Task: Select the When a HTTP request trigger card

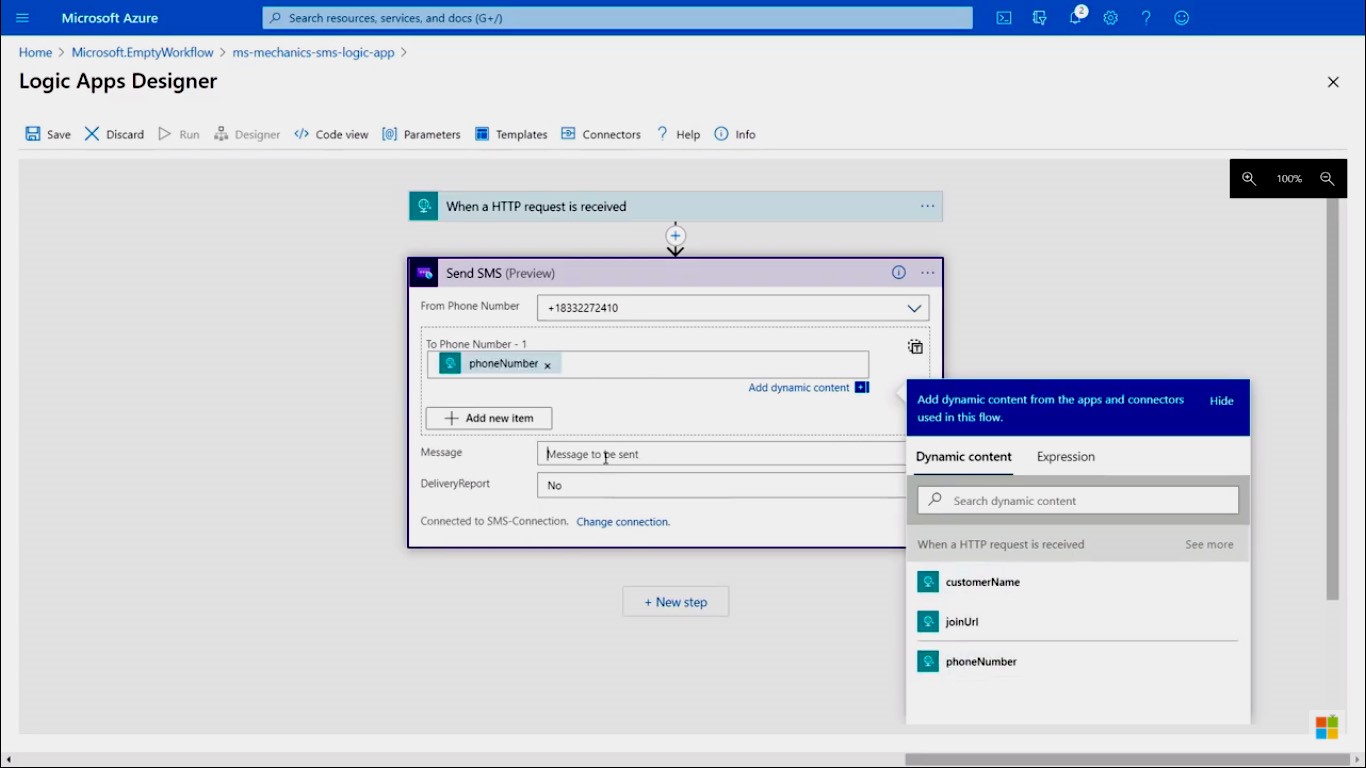Action: (676, 206)
